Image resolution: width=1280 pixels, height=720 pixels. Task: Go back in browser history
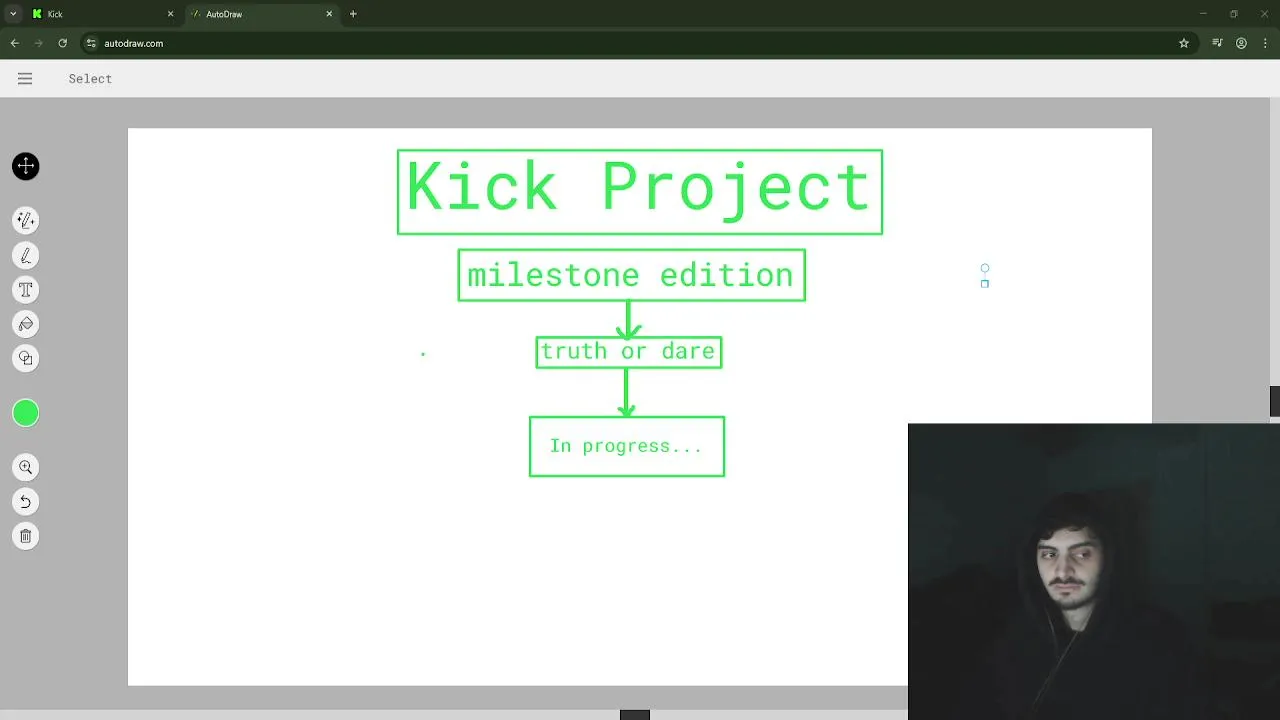click(14, 43)
